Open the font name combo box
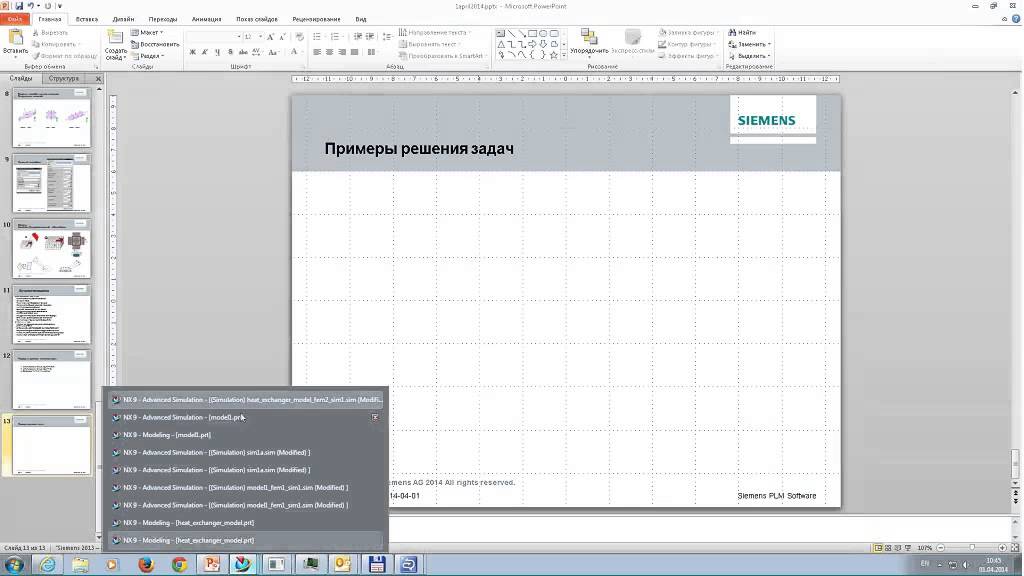Image resolution: width=1024 pixels, height=576 pixels. (x=214, y=37)
